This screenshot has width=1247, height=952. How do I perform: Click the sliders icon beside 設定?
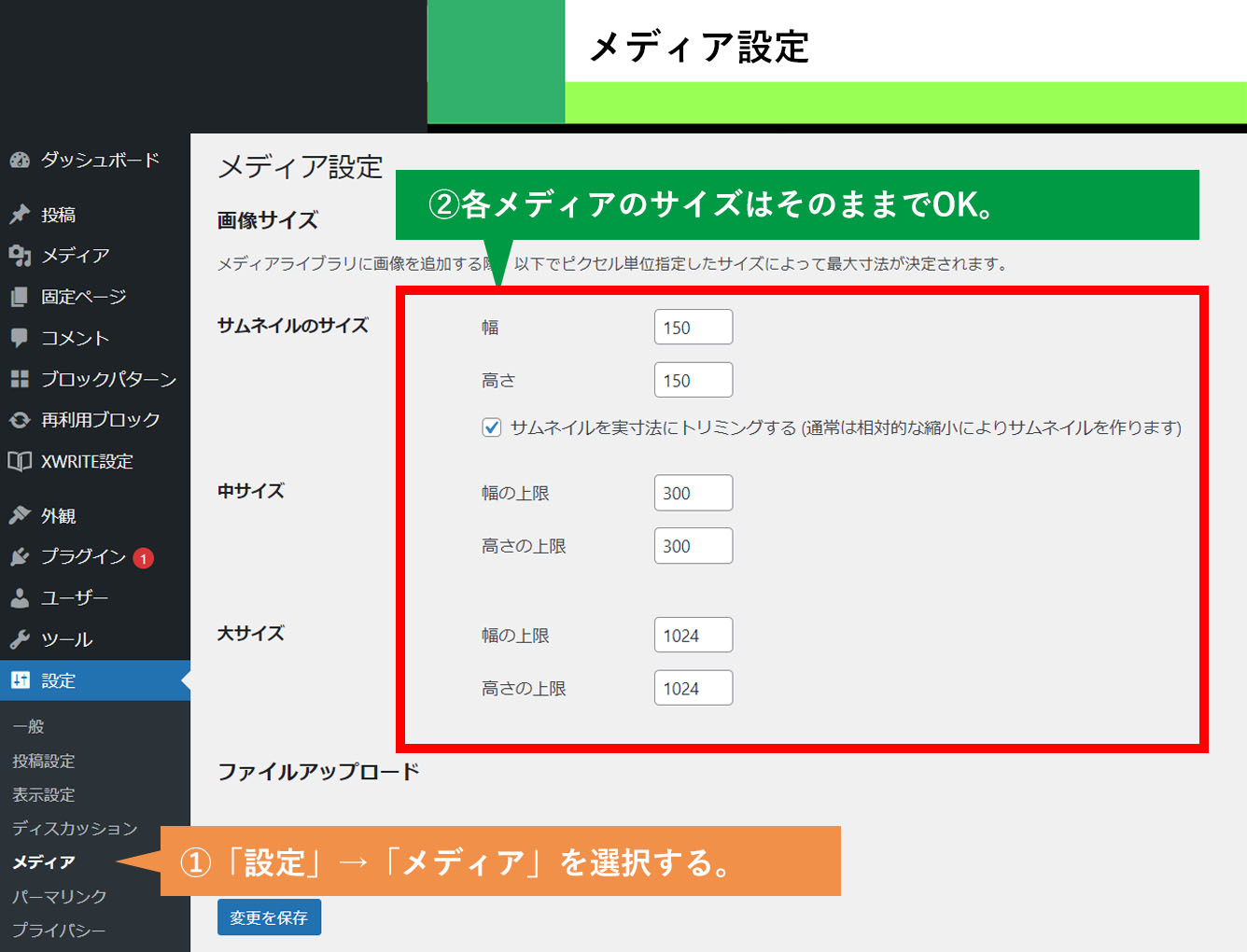point(20,680)
